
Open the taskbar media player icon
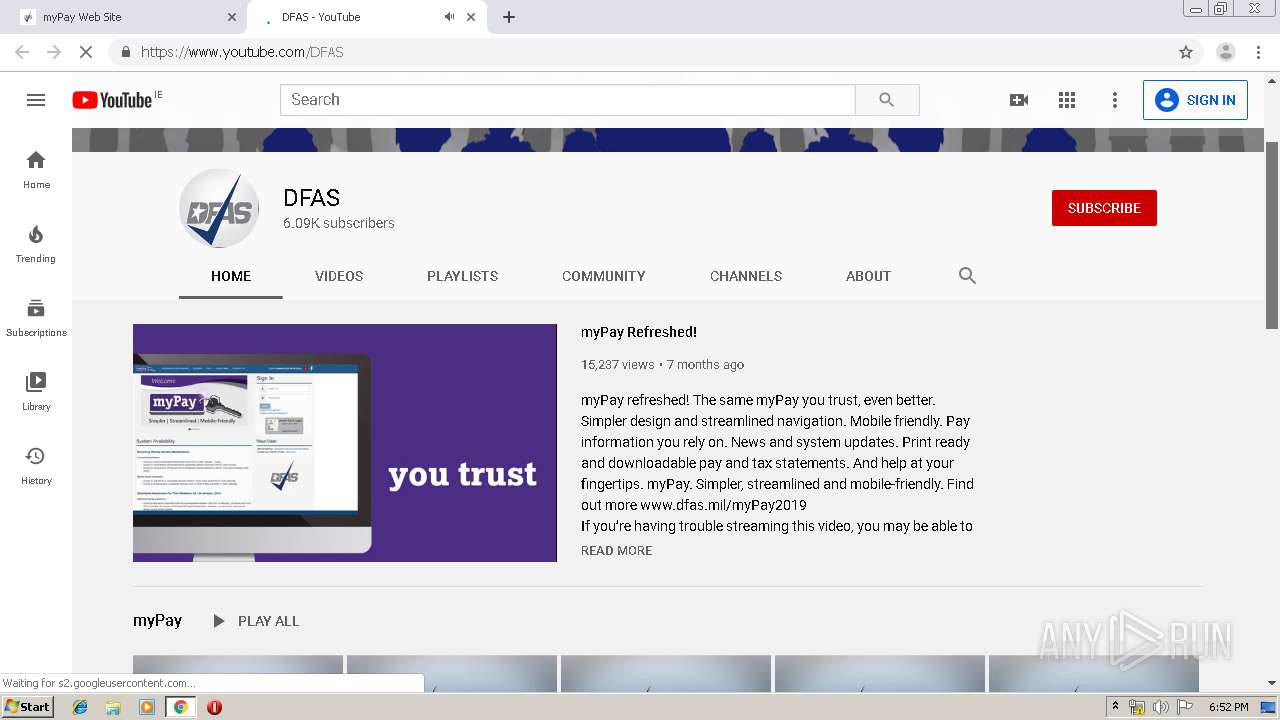[147, 707]
